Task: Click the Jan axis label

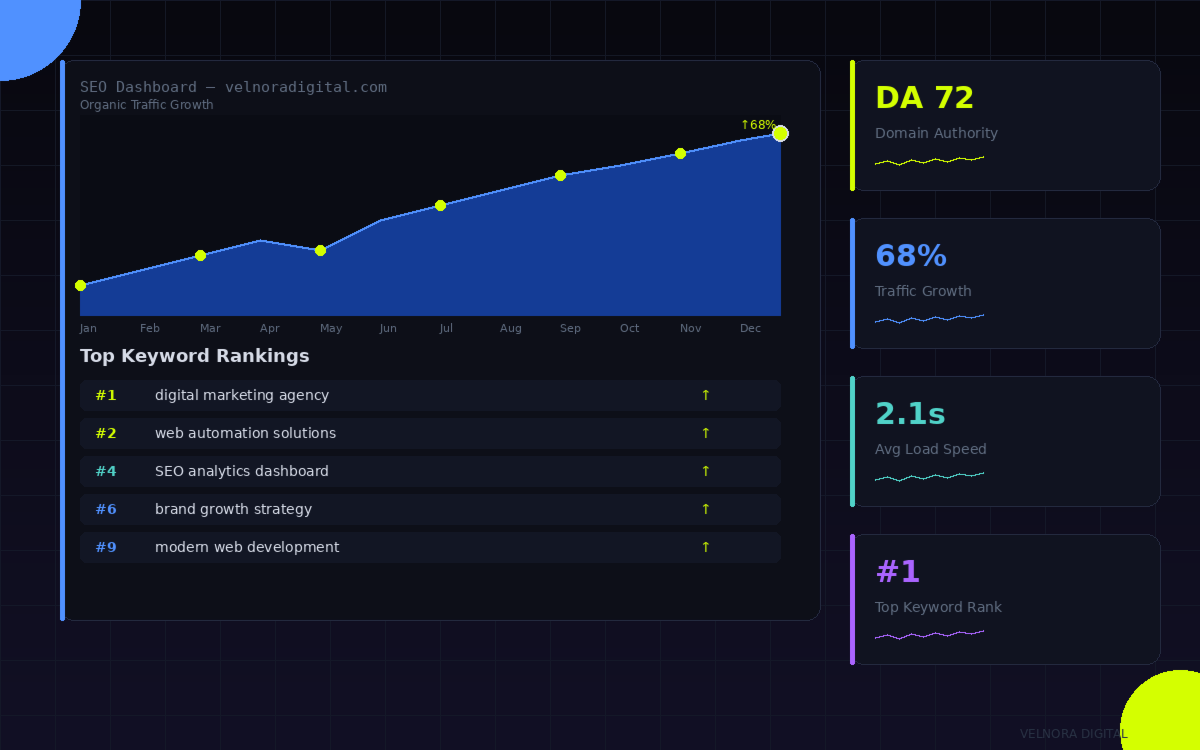Action: 88,328
